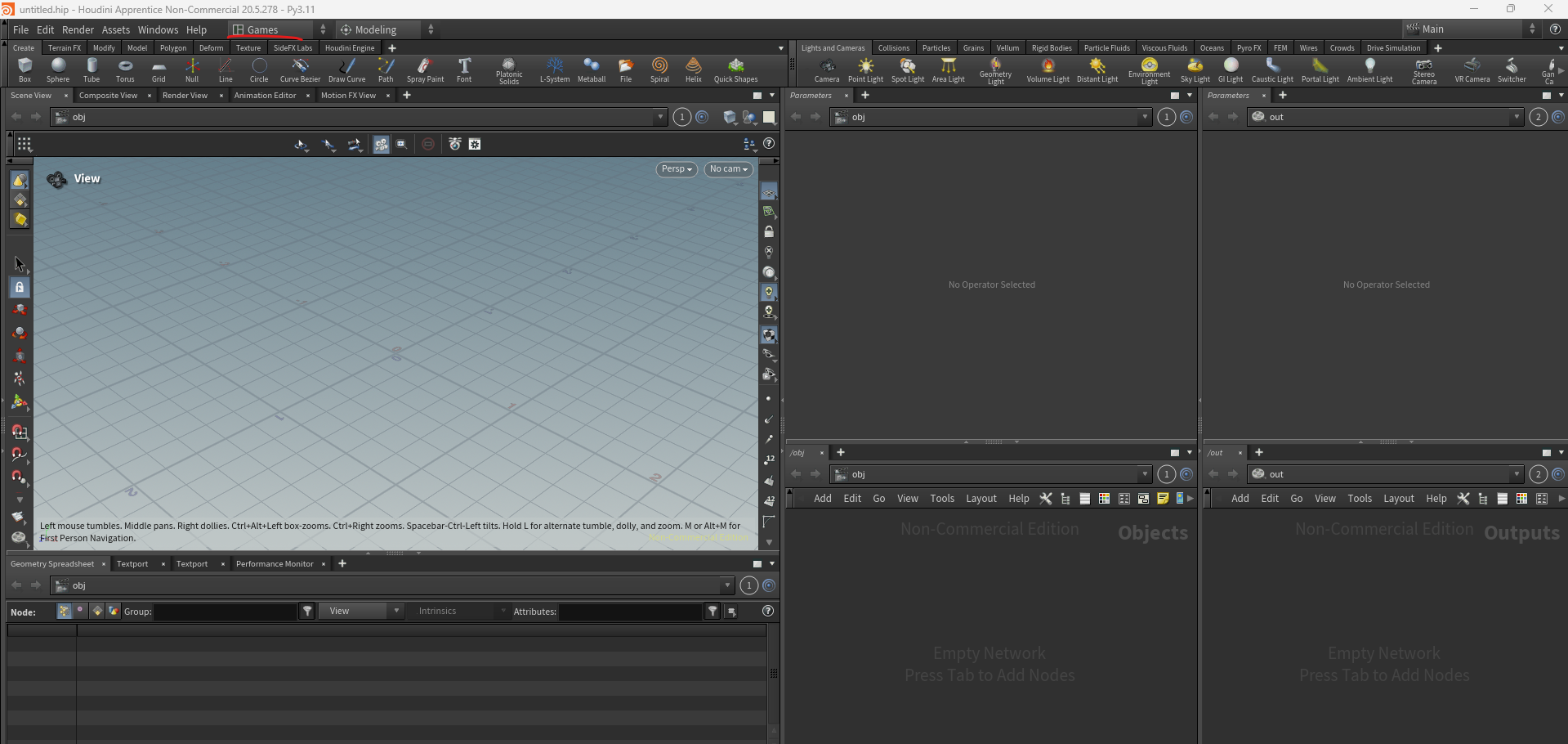Screen dimensions: 1568x744
Task: Add a Tube primitive
Action: (92, 70)
